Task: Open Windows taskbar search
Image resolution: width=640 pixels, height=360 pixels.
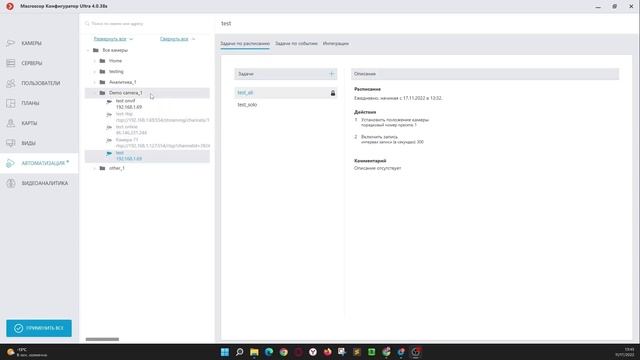Action: [x=240, y=352]
